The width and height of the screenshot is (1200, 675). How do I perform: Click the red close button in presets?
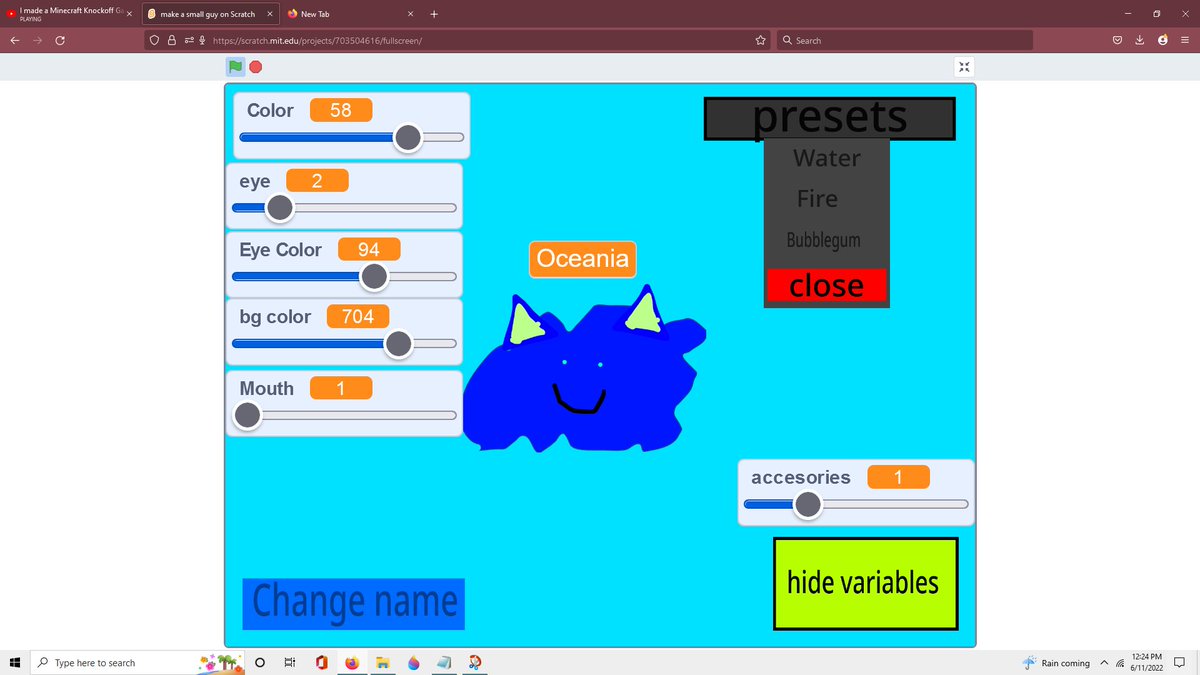click(x=826, y=285)
